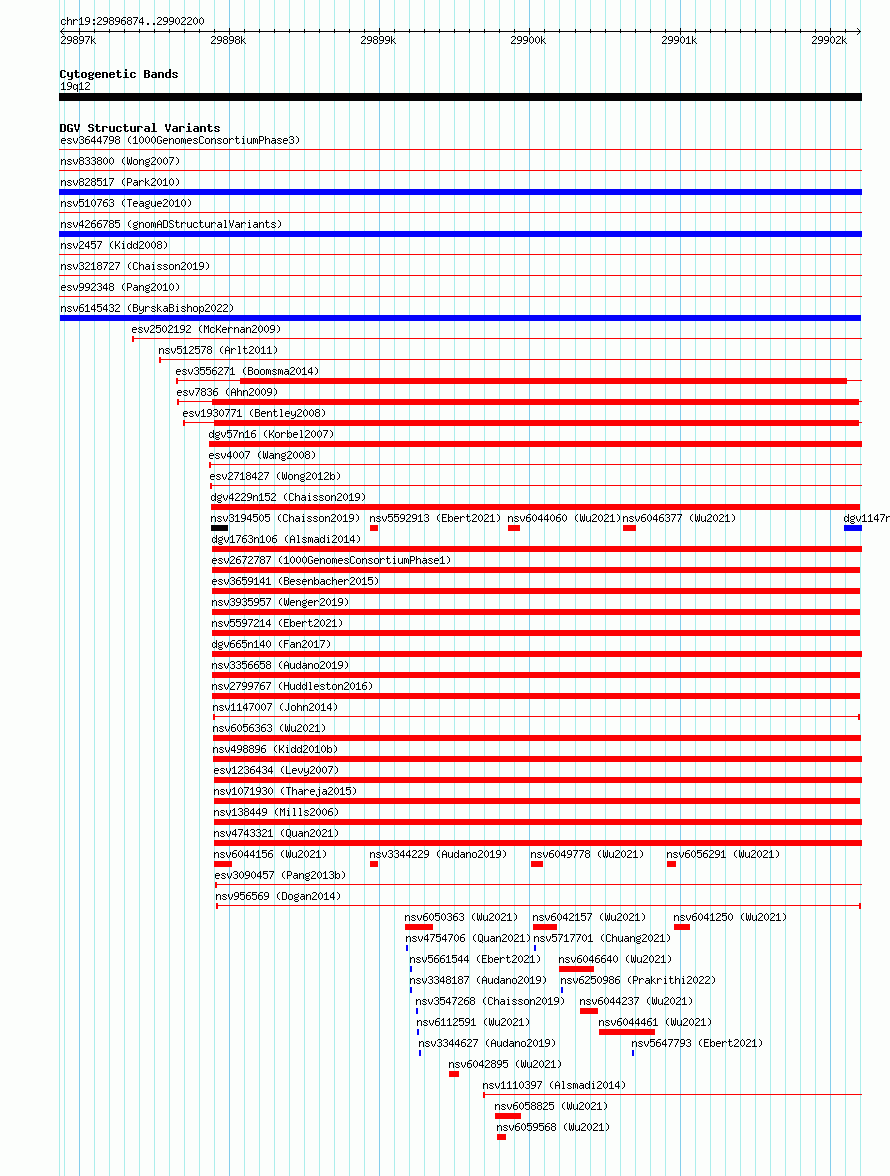890x1176 pixels.
Task: Click nsv498896 (Kidd2010b) label
Action: (275, 749)
